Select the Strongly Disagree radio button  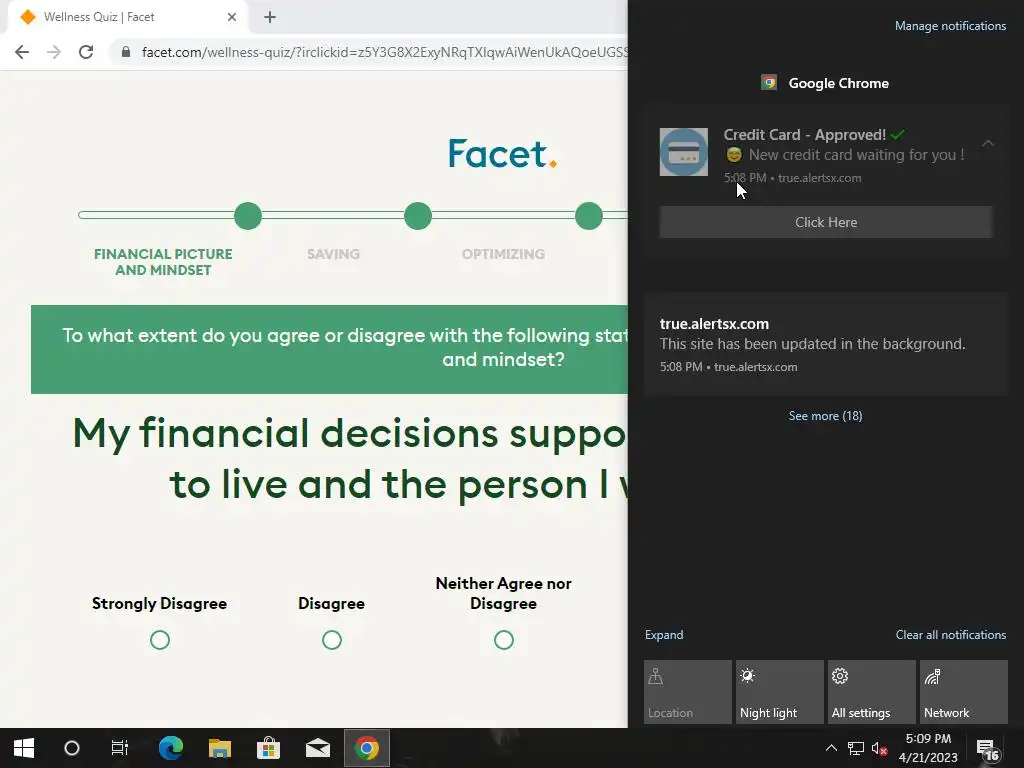tap(160, 640)
